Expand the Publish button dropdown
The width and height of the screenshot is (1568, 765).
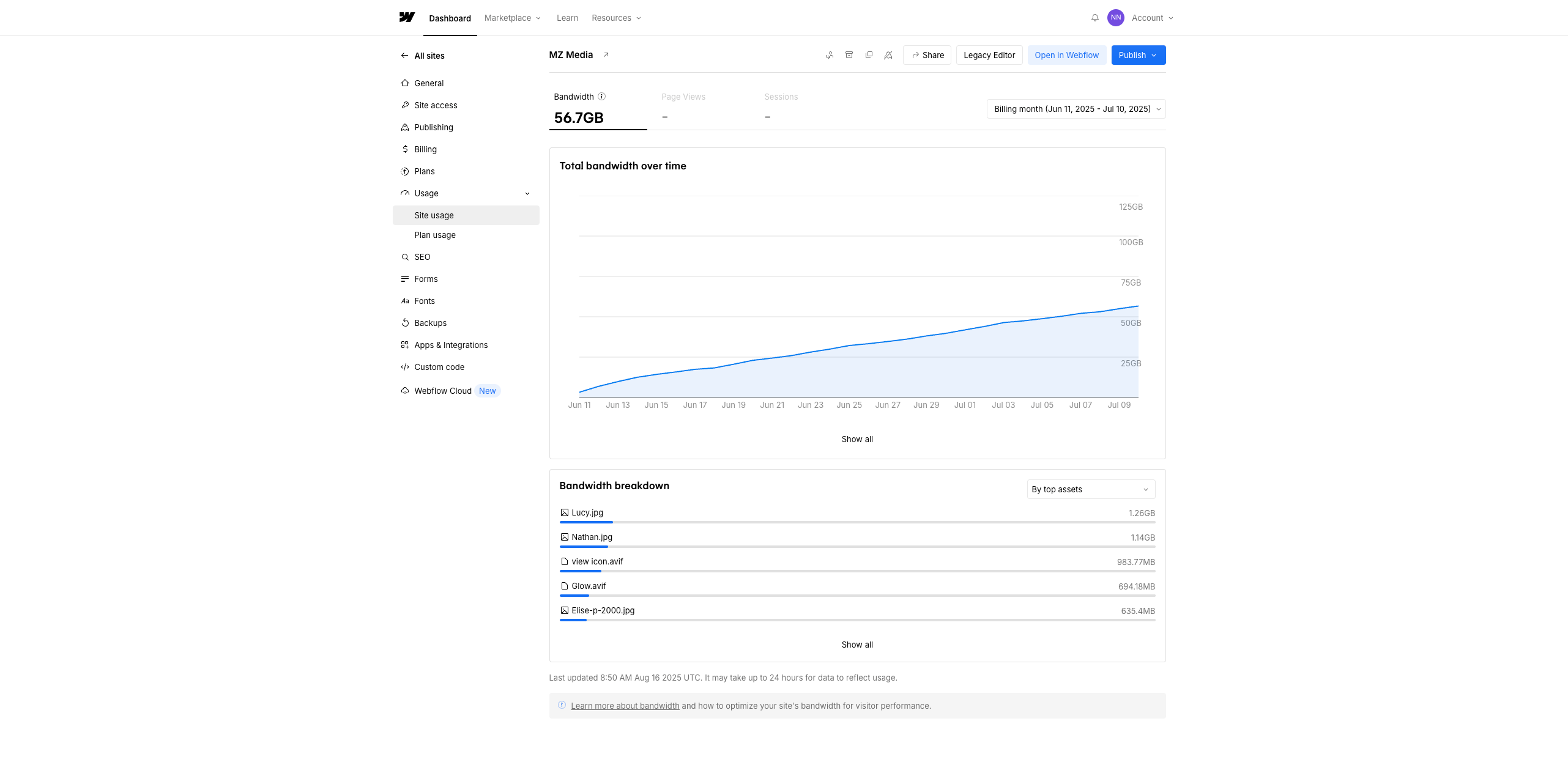coord(1154,55)
